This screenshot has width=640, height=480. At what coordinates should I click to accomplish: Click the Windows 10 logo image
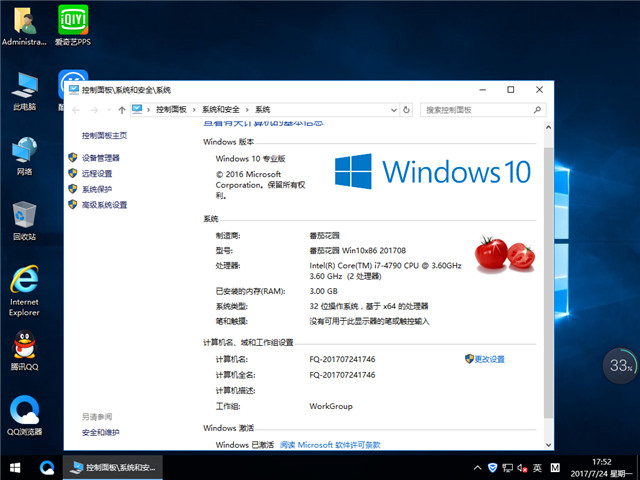433,171
